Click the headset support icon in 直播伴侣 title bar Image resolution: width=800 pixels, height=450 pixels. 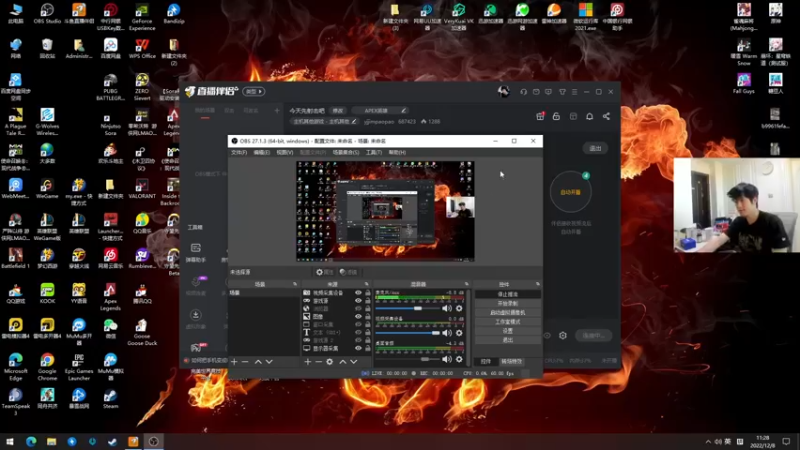click(x=523, y=92)
